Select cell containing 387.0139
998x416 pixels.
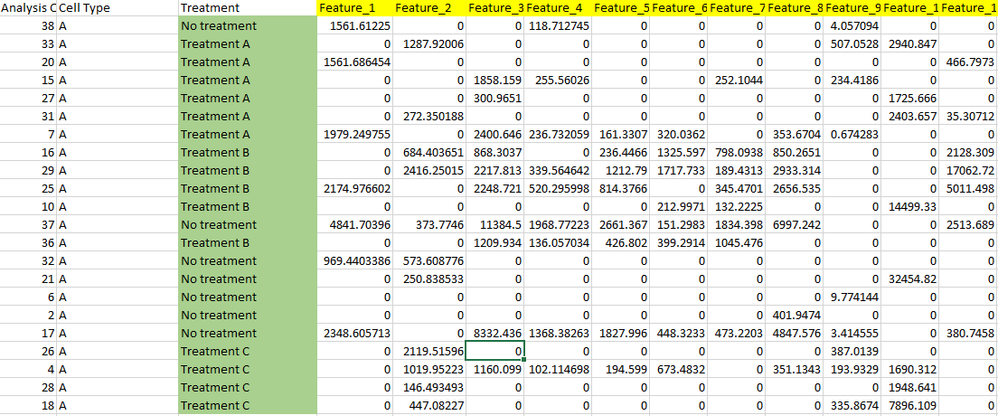tap(852, 351)
